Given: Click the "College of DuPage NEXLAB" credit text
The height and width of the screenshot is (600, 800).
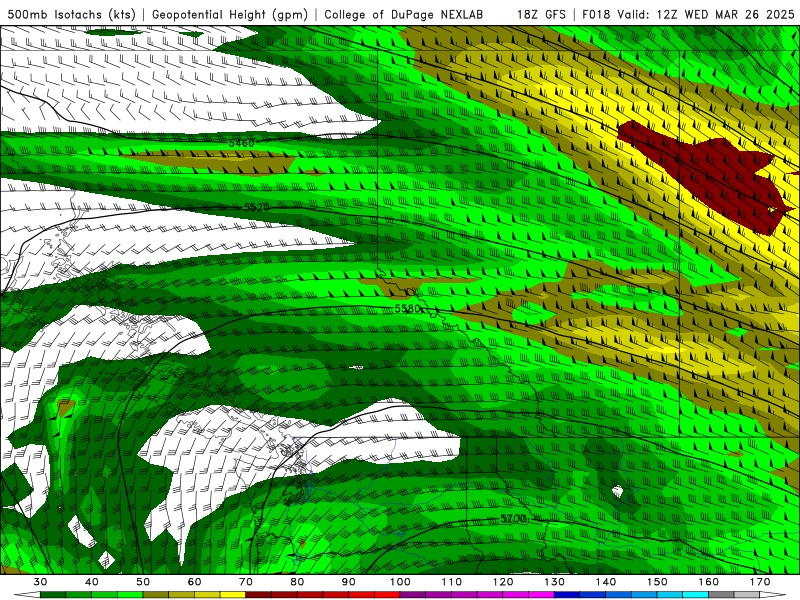Looking at the screenshot, I should tap(404, 14).
